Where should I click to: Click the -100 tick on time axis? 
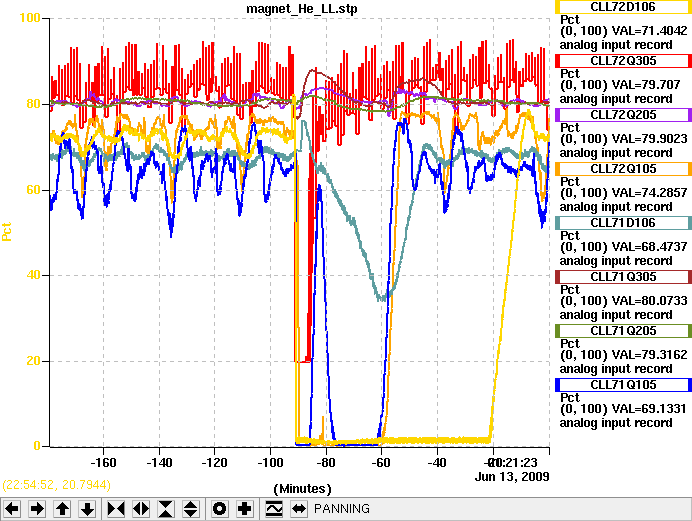coord(270,463)
